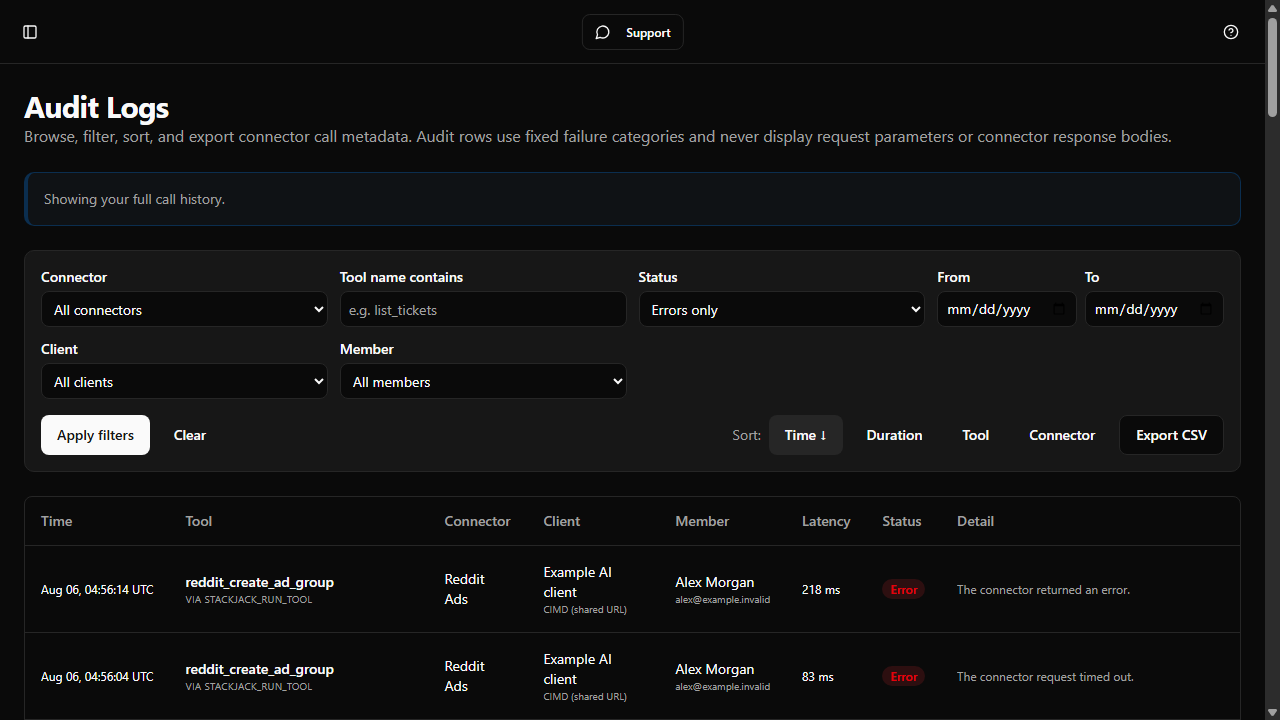Click the Latency column header
1280x720 pixels.
point(826,521)
